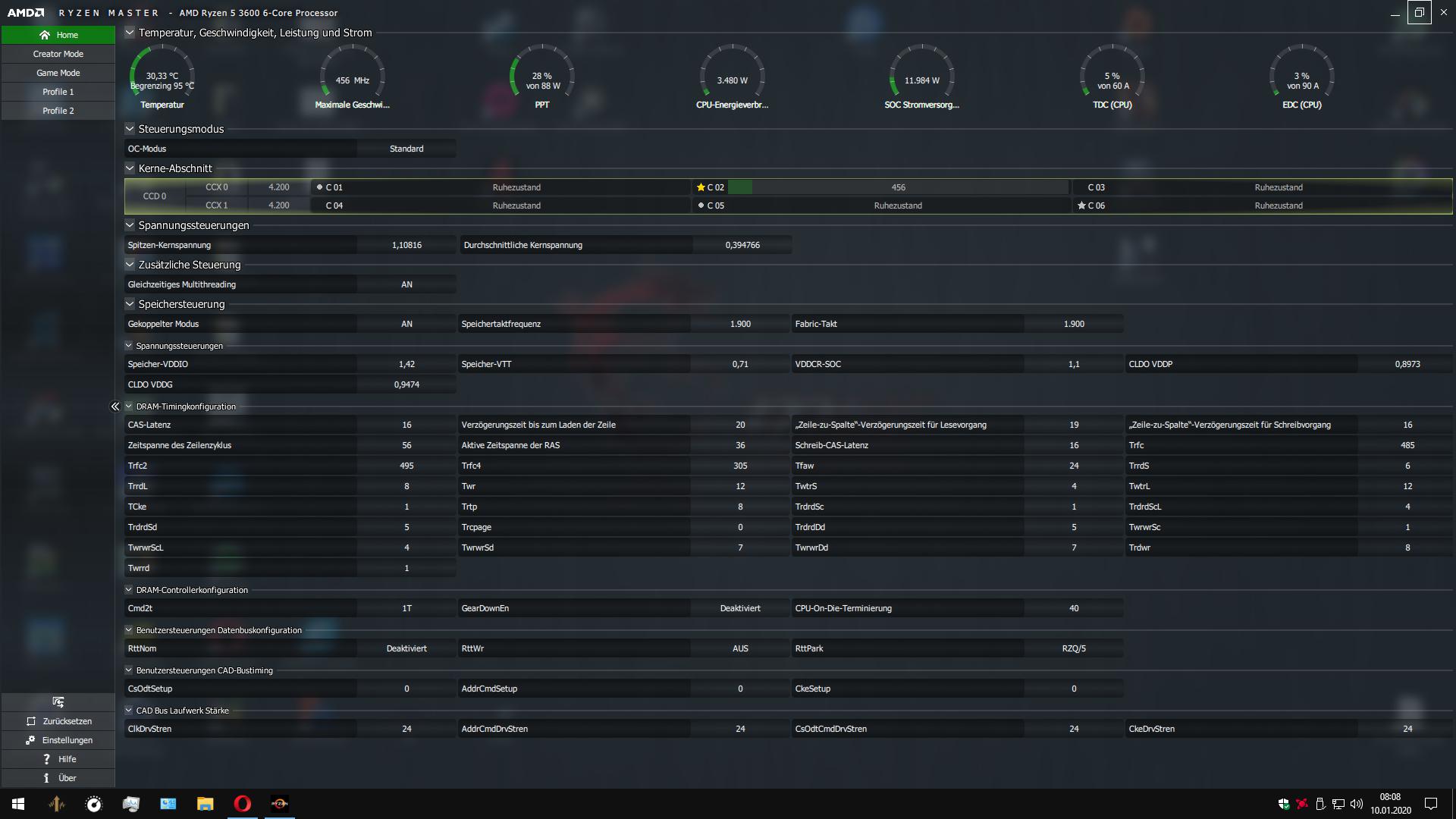Click the CCD 0 label

(x=154, y=196)
